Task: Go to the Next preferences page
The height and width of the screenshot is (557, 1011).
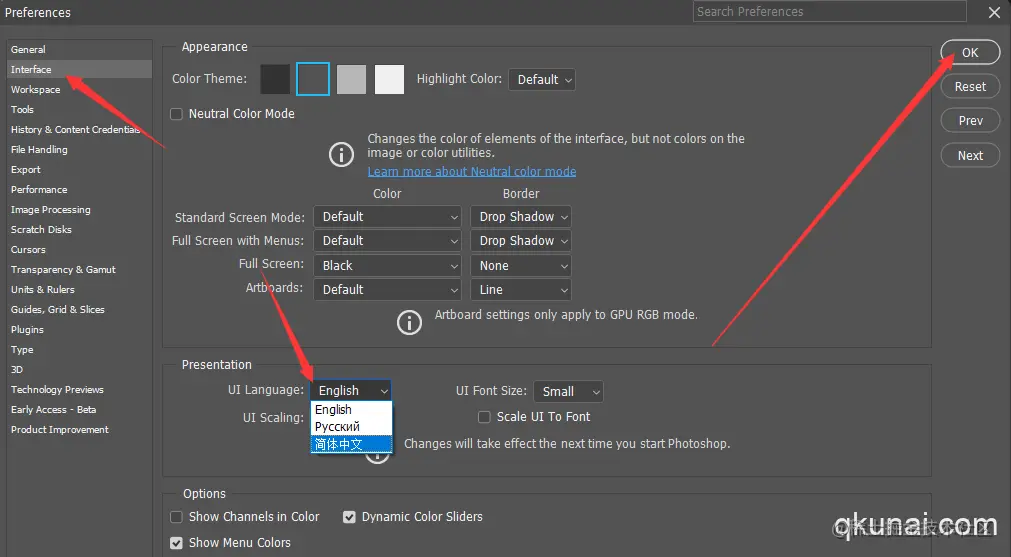Action: tap(970, 155)
